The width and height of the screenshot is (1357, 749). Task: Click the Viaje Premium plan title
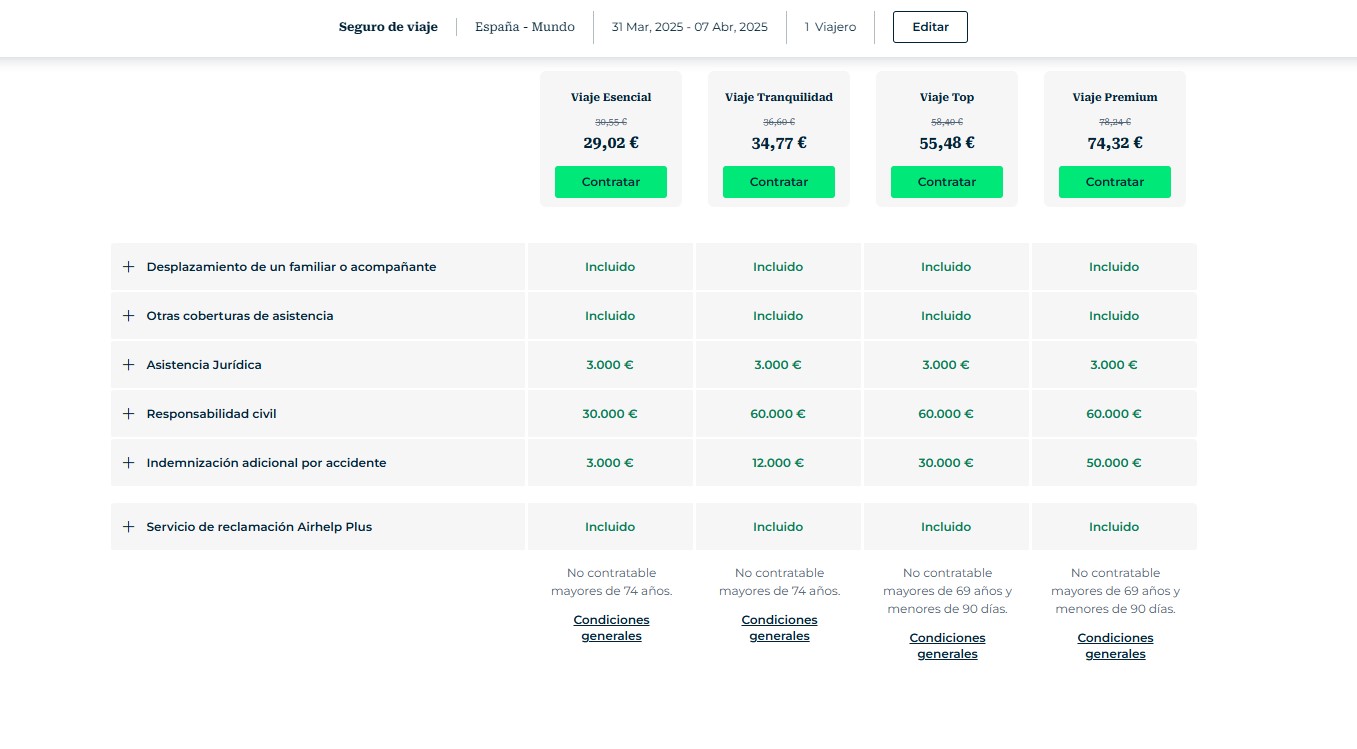[1115, 97]
